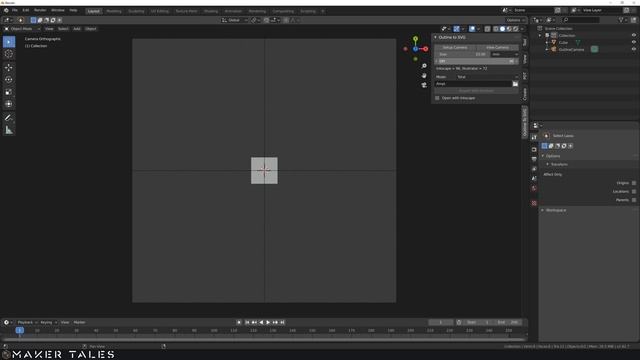Click the navigation gizmo red X axis
The height and width of the screenshot is (360, 640).
point(426,49)
